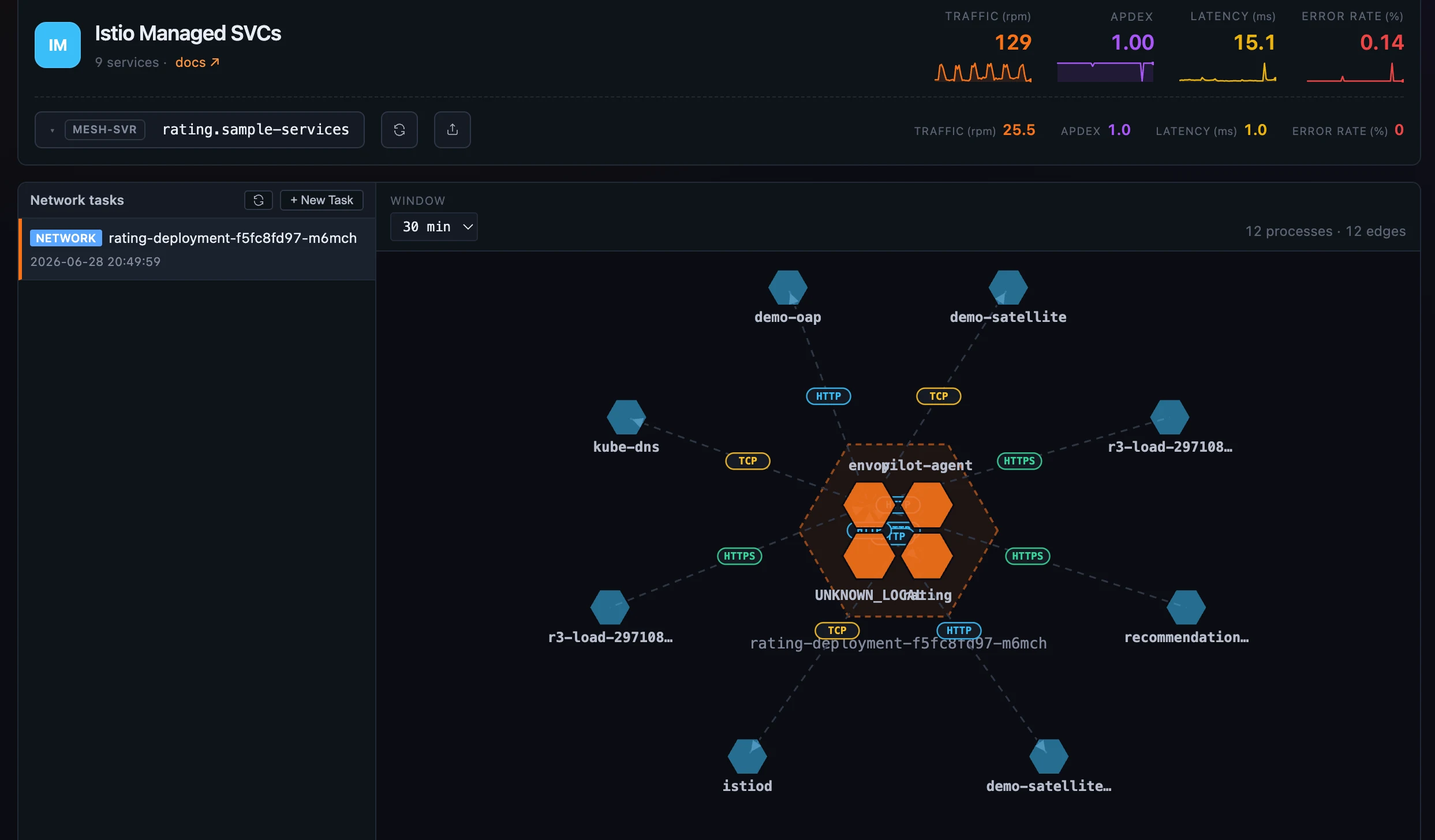Image resolution: width=1435 pixels, height=840 pixels.
Task: Select the bottom demo-satellite… hexagon node
Action: point(1049,756)
